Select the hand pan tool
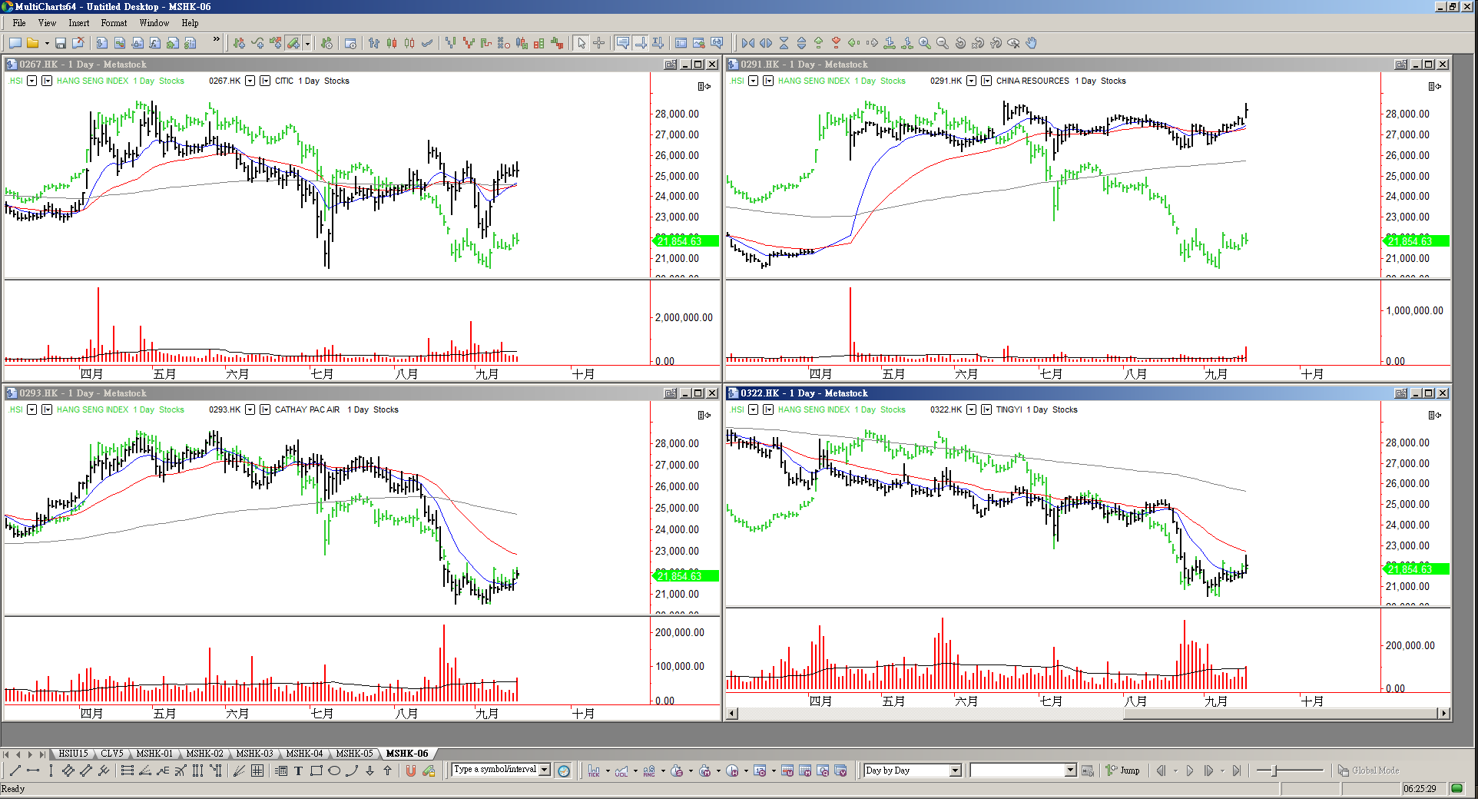Image resolution: width=1478 pixels, height=812 pixels. [1032, 43]
